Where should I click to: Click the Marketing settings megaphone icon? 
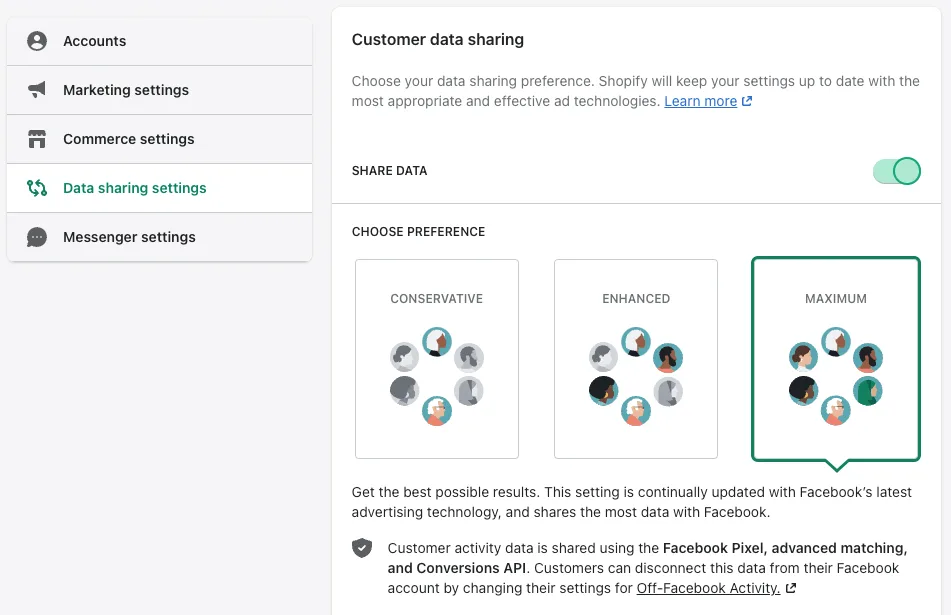pos(37,90)
